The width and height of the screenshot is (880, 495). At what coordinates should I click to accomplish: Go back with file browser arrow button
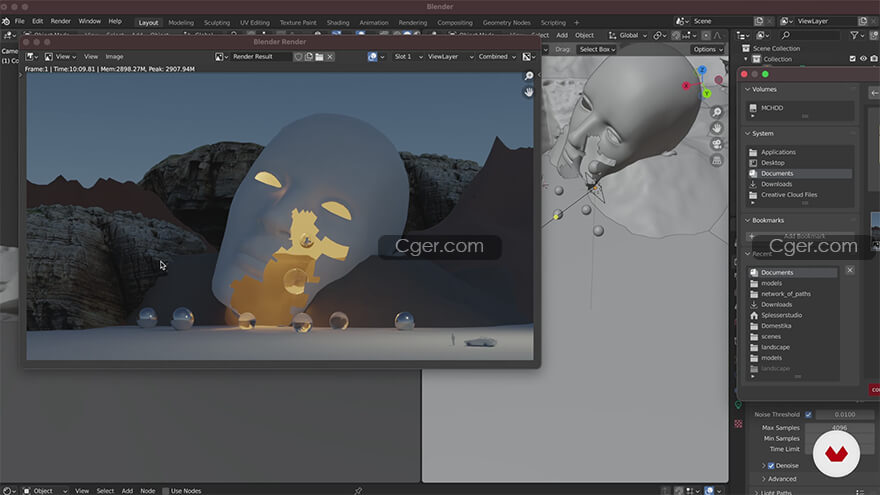[x=874, y=93]
